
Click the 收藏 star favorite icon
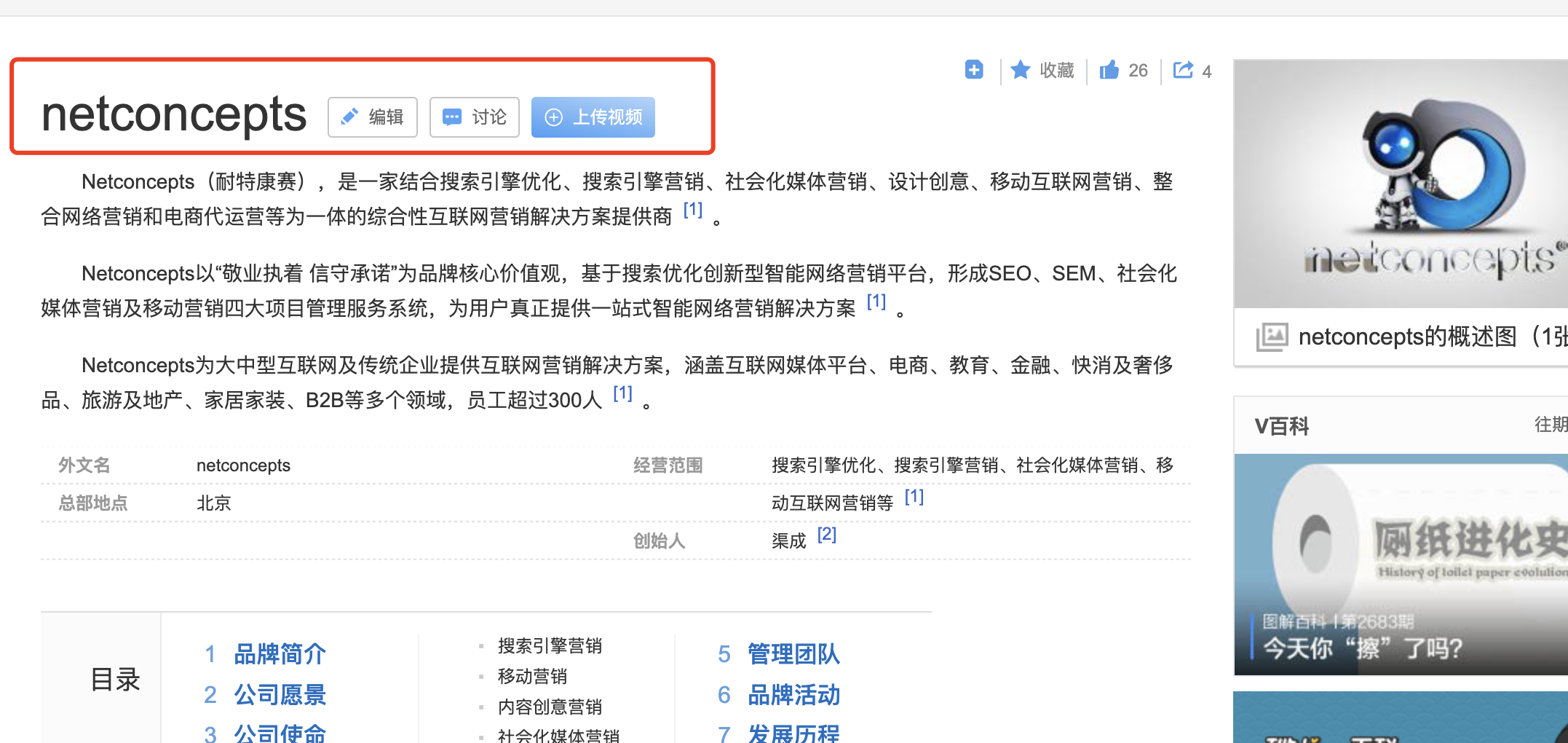click(1021, 70)
